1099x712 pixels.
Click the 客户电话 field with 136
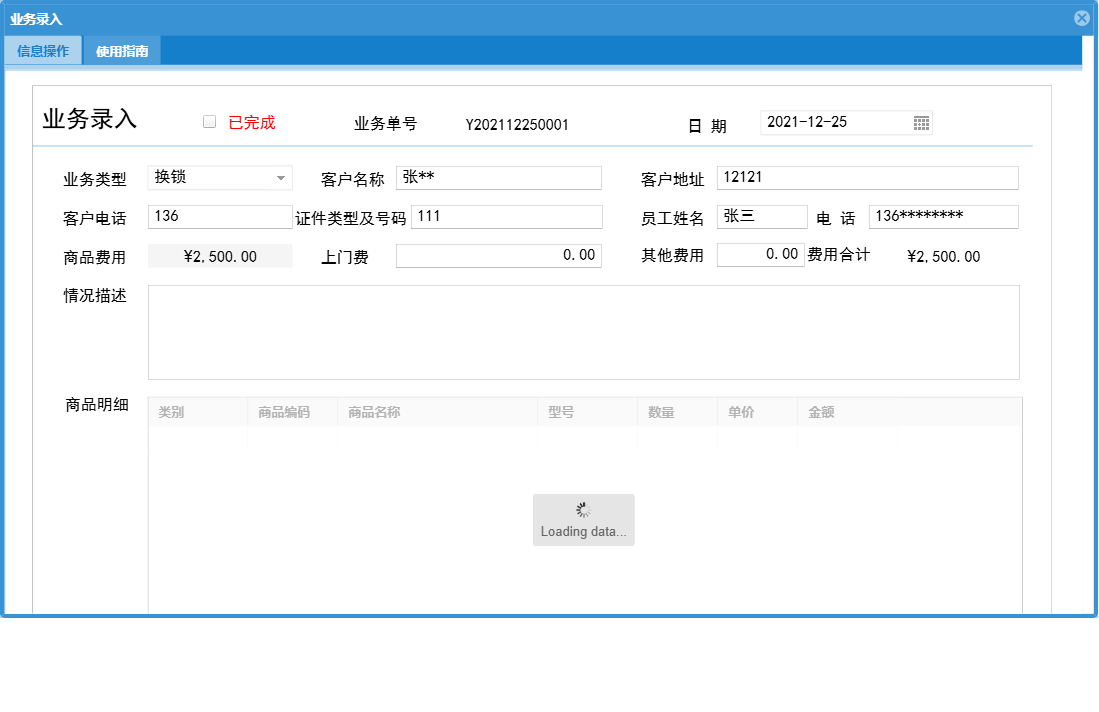point(220,216)
